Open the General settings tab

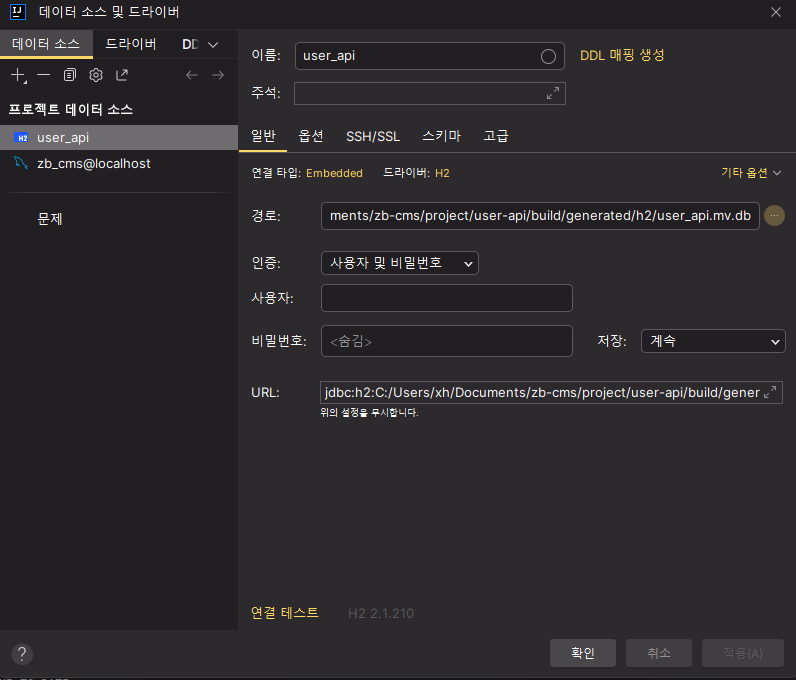(263, 136)
